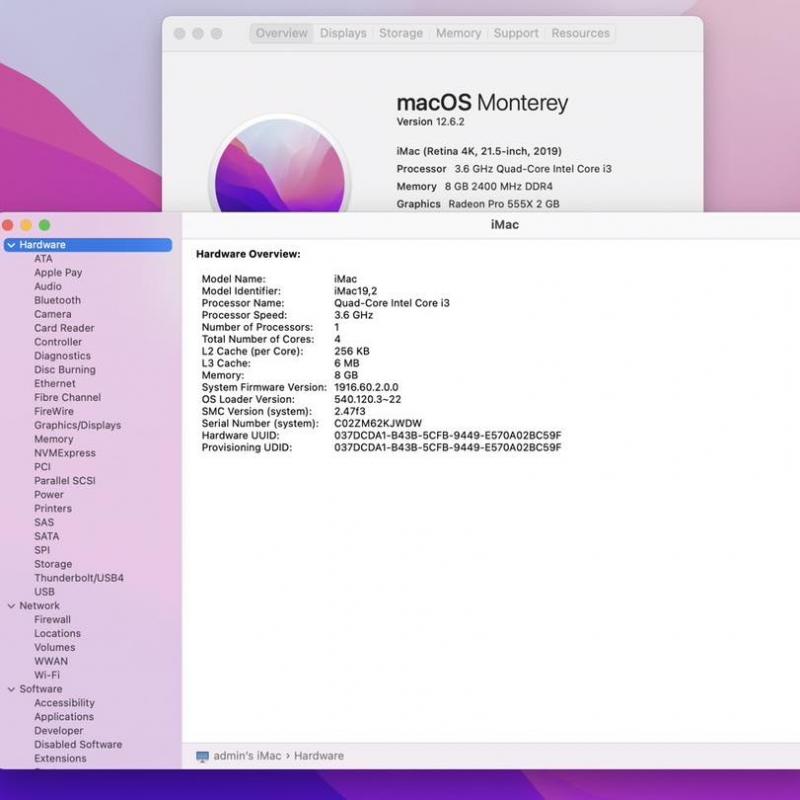Viewport: 800px width, 800px height.
Task: Click the Hardware UUID value
Action: (447, 435)
